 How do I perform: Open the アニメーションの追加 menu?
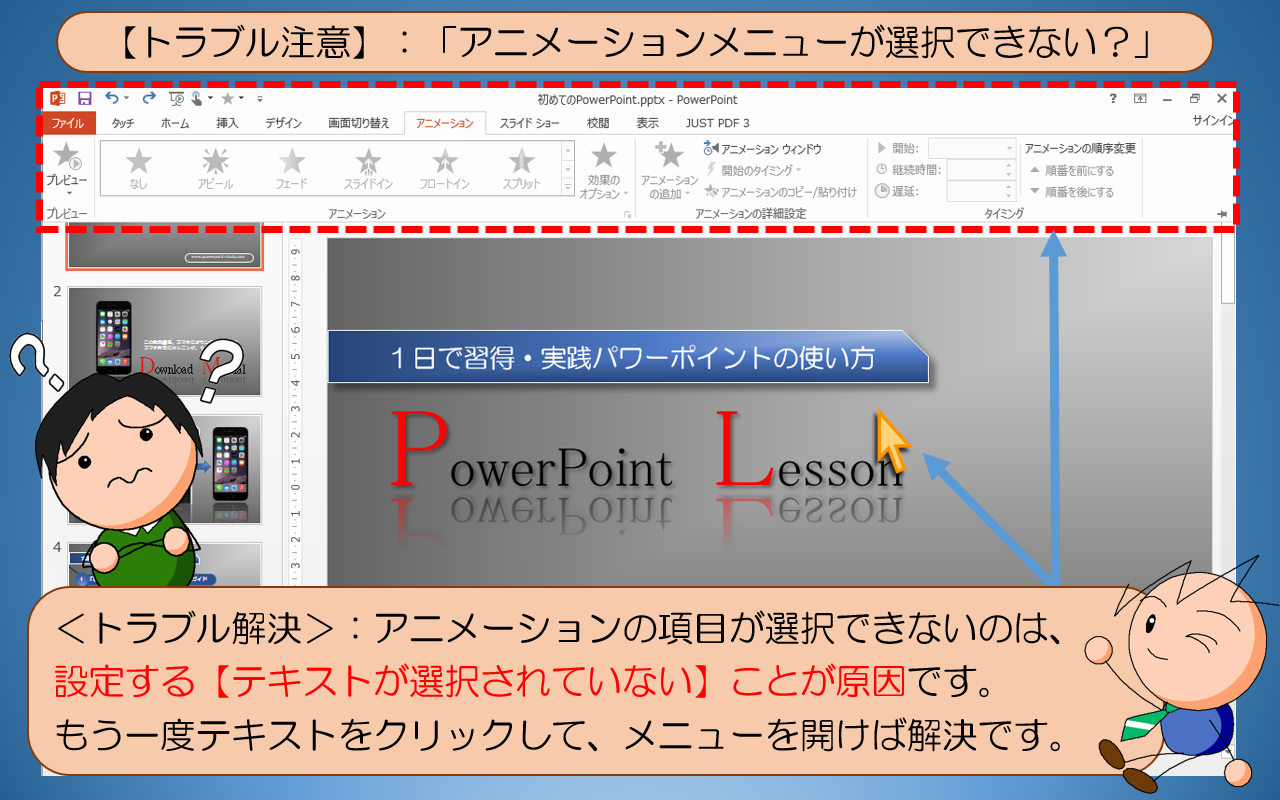pyautogui.click(x=669, y=170)
